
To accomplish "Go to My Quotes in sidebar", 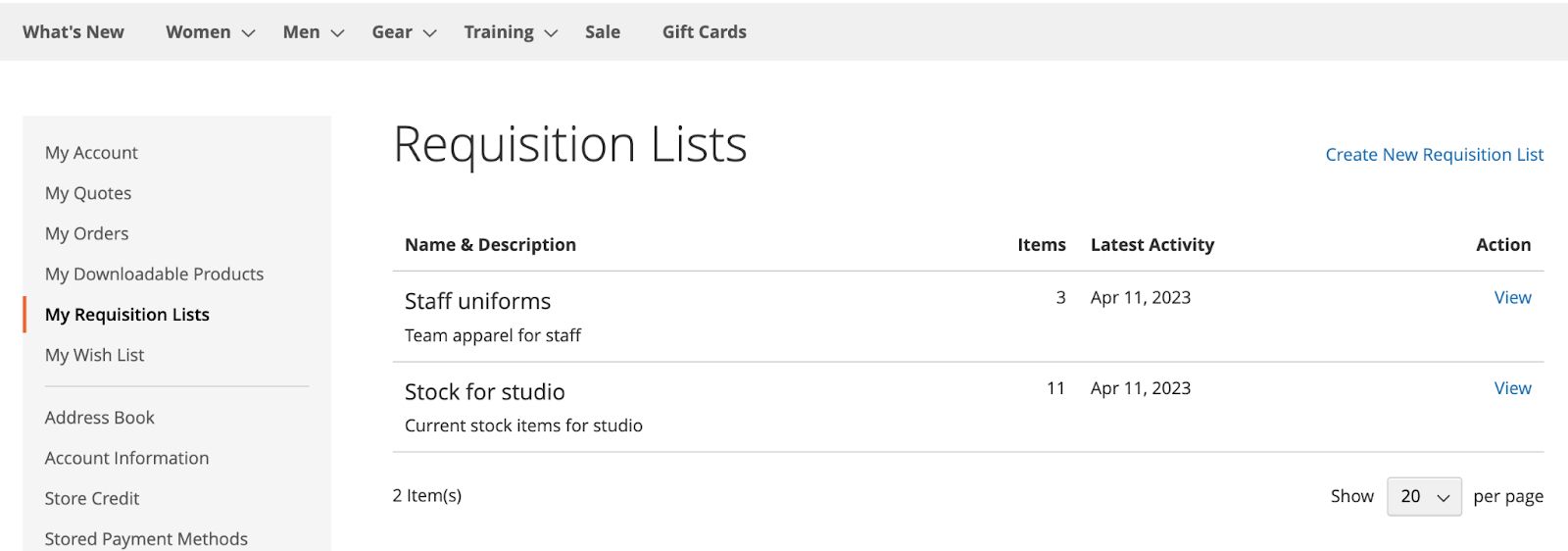I will click(88, 193).
